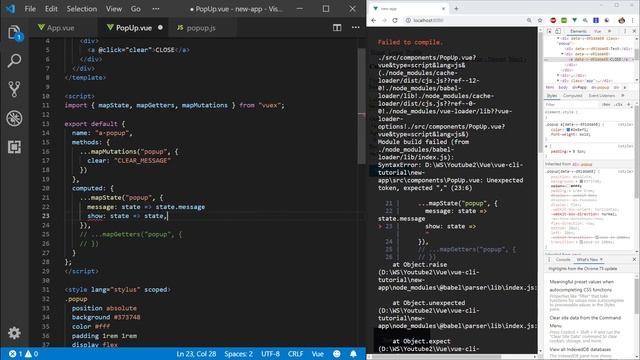Change indentation Spaces: 2 setting
Image resolution: width=640 pixels, height=360 pixels.
(x=238, y=354)
